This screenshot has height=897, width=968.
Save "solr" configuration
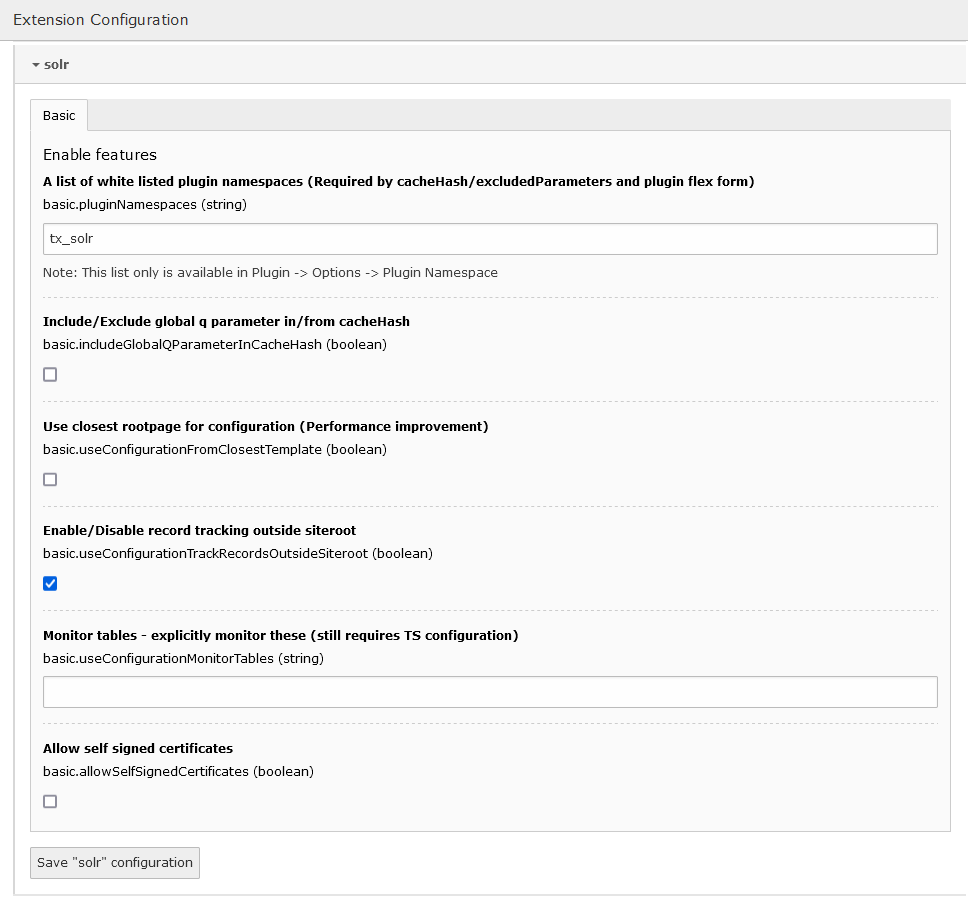click(x=115, y=863)
